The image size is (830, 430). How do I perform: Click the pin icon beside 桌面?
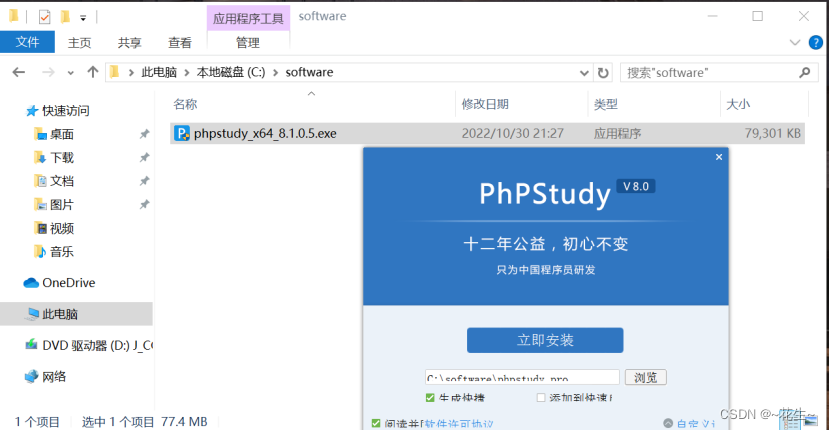(144, 135)
